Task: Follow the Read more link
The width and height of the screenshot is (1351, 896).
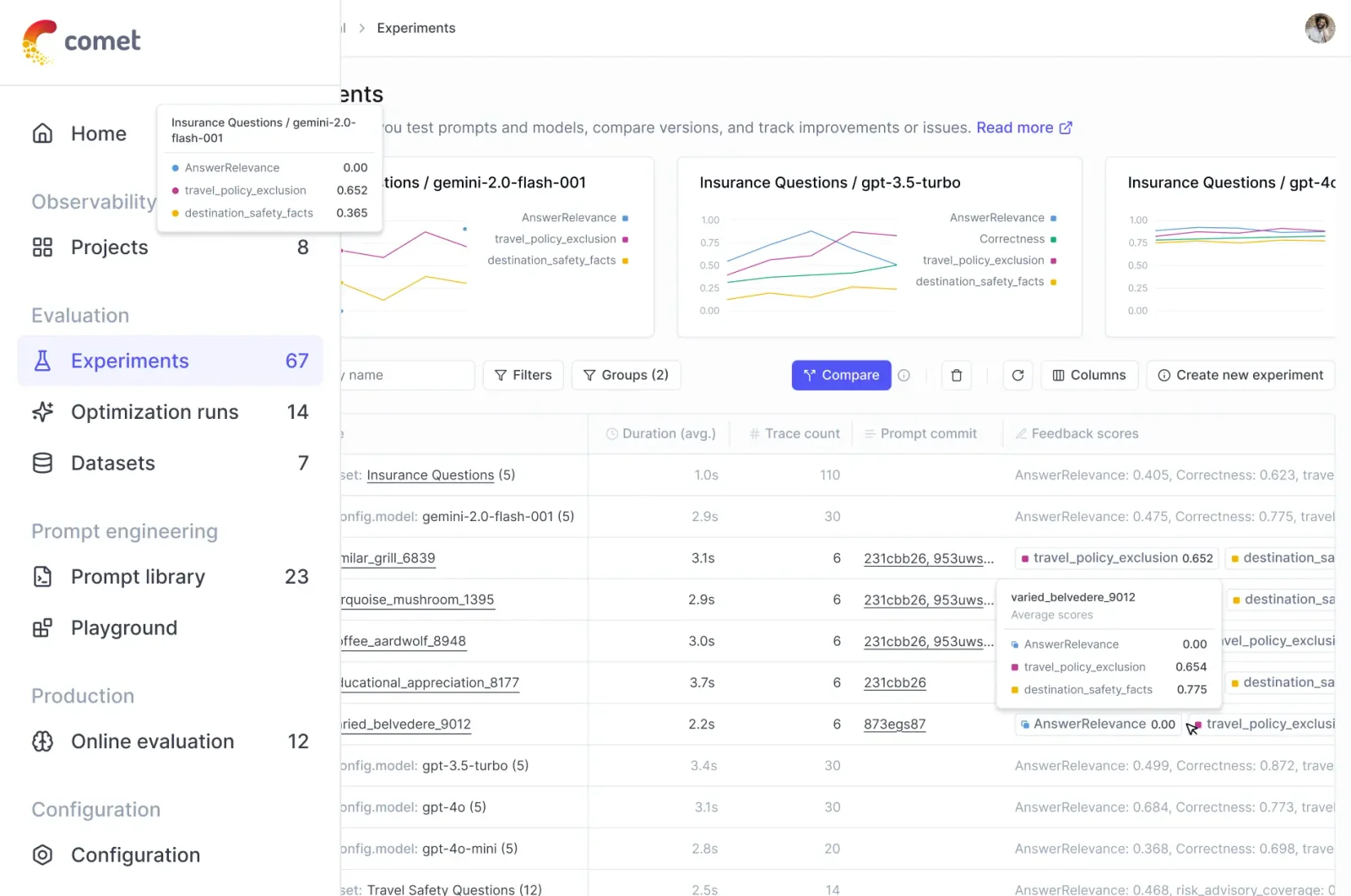Action: (x=1023, y=128)
